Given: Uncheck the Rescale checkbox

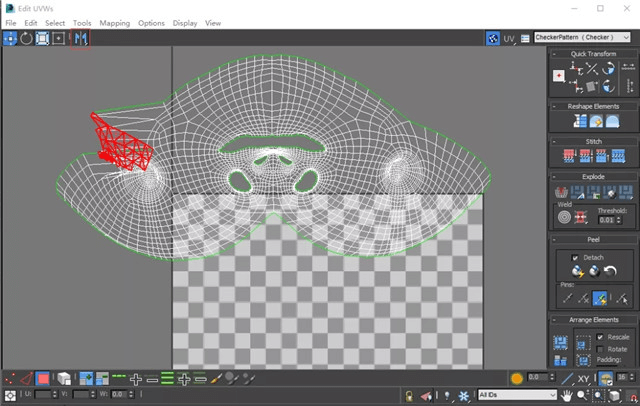Looking at the screenshot, I should pos(600,337).
